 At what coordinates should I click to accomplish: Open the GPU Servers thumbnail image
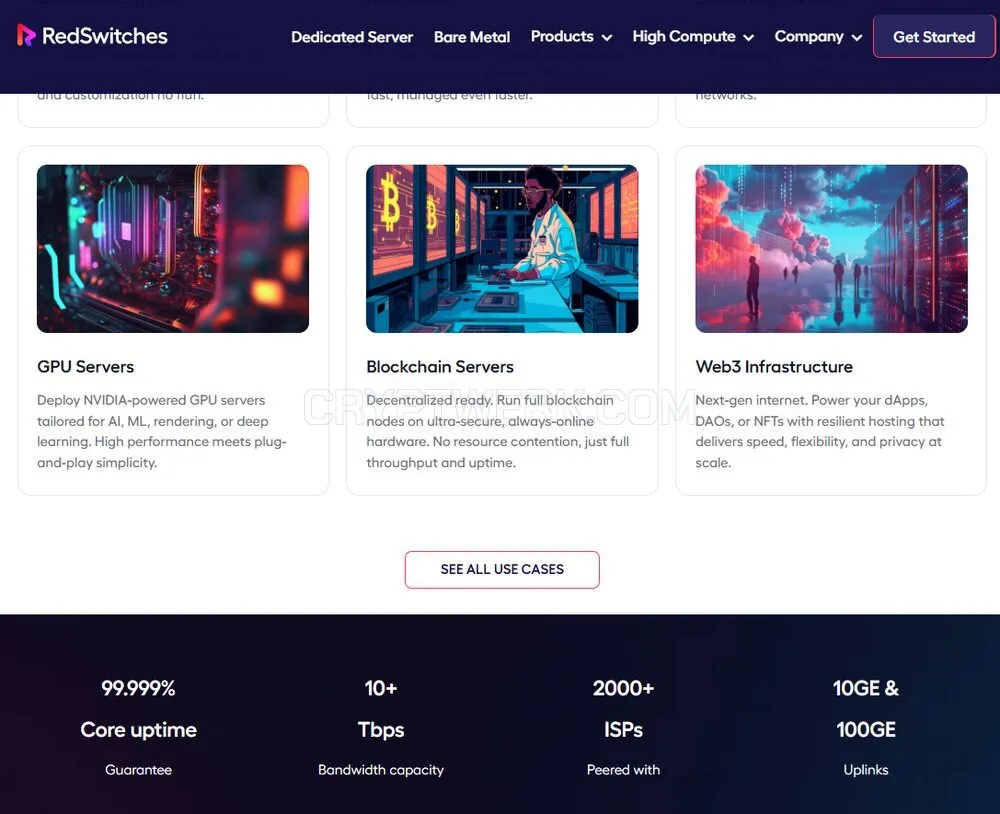(x=173, y=248)
